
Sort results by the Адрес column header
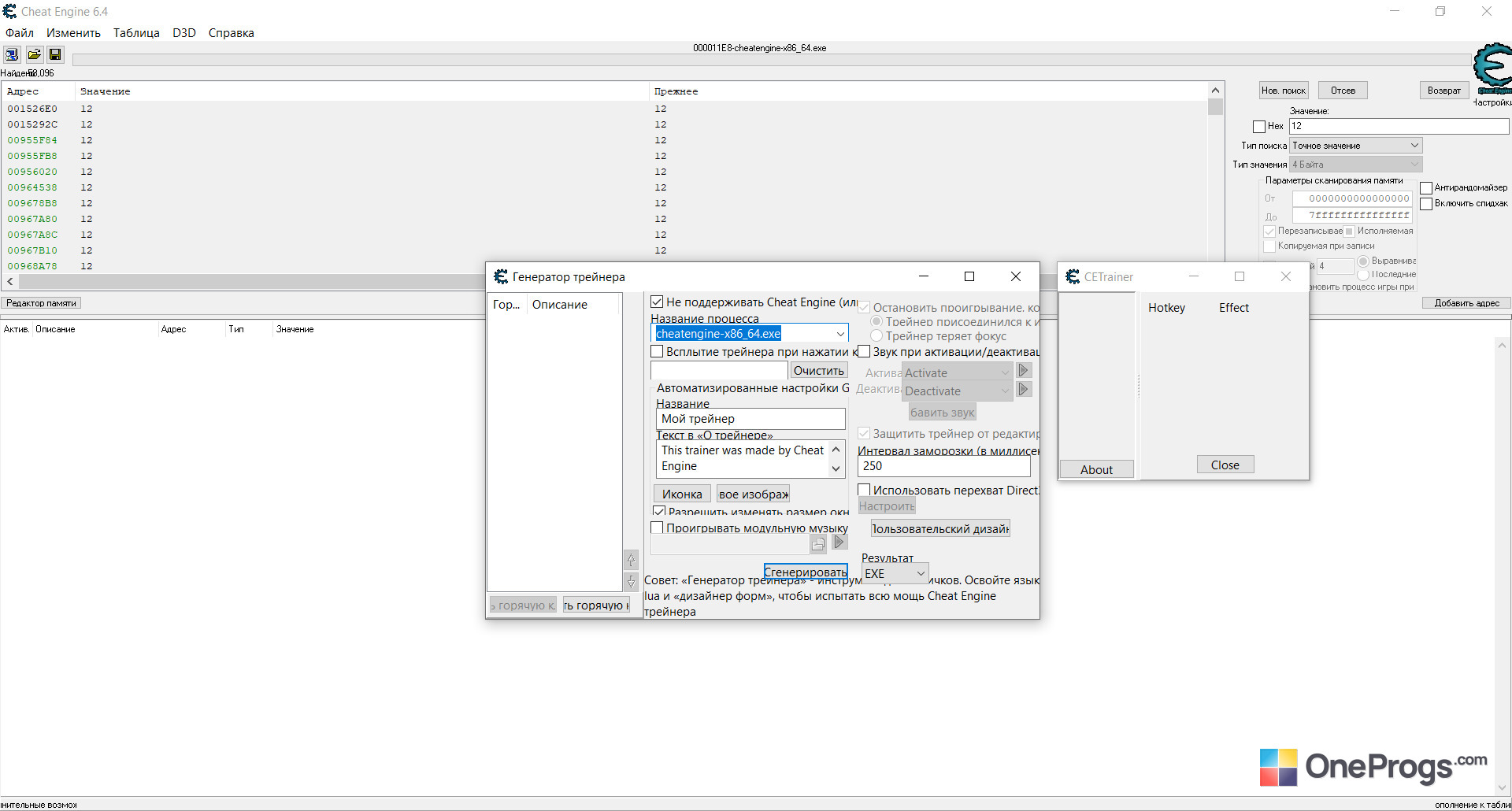[x=38, y=91]
